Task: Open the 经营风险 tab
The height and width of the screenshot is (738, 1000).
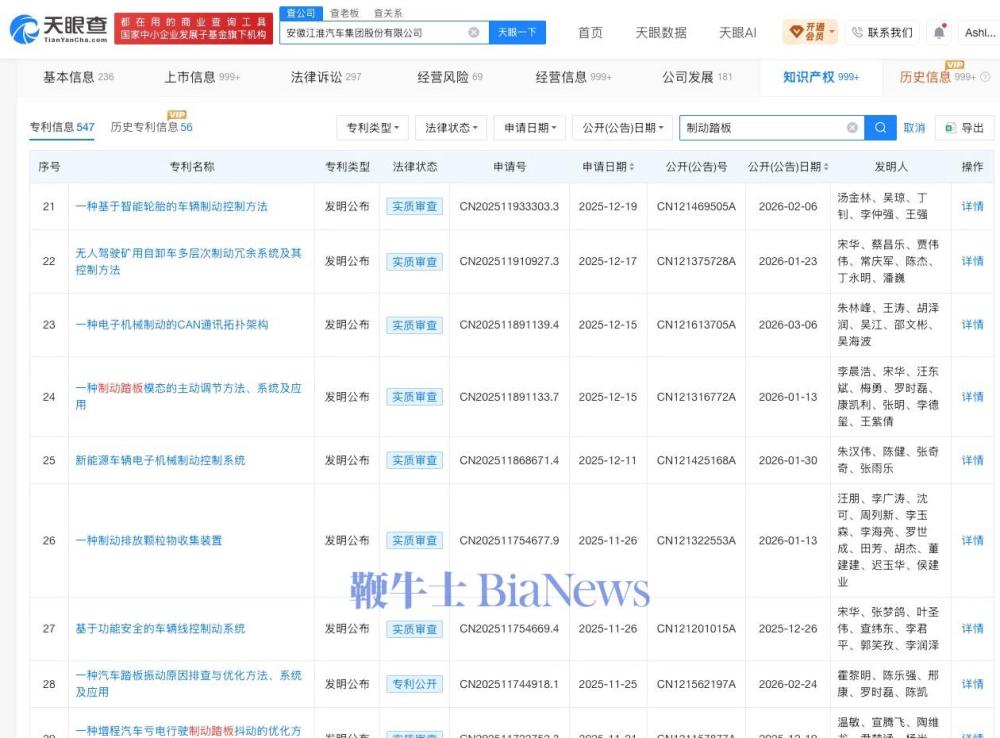Action: pos(450,77)
